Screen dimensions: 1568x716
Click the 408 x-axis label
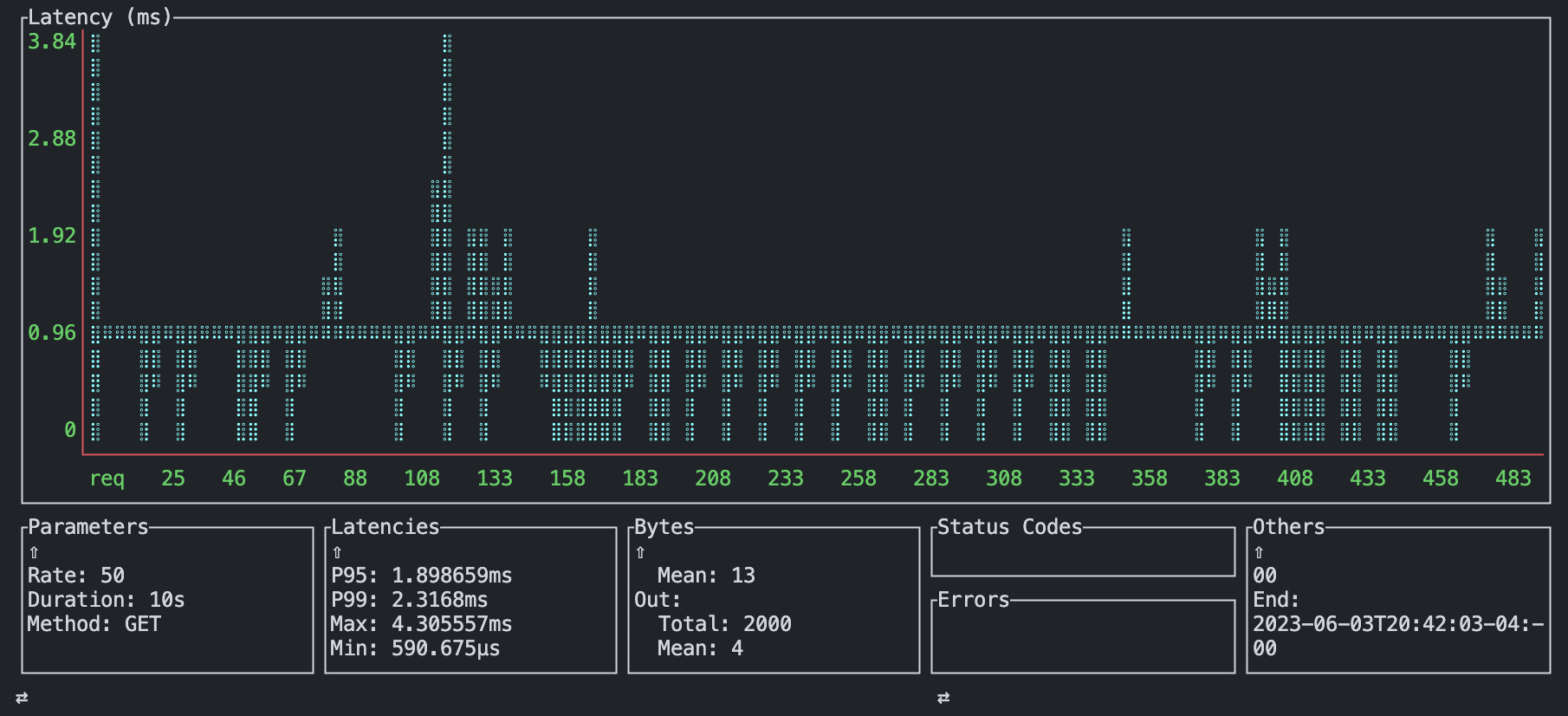pyautogui.click(x=1295, y=478)
